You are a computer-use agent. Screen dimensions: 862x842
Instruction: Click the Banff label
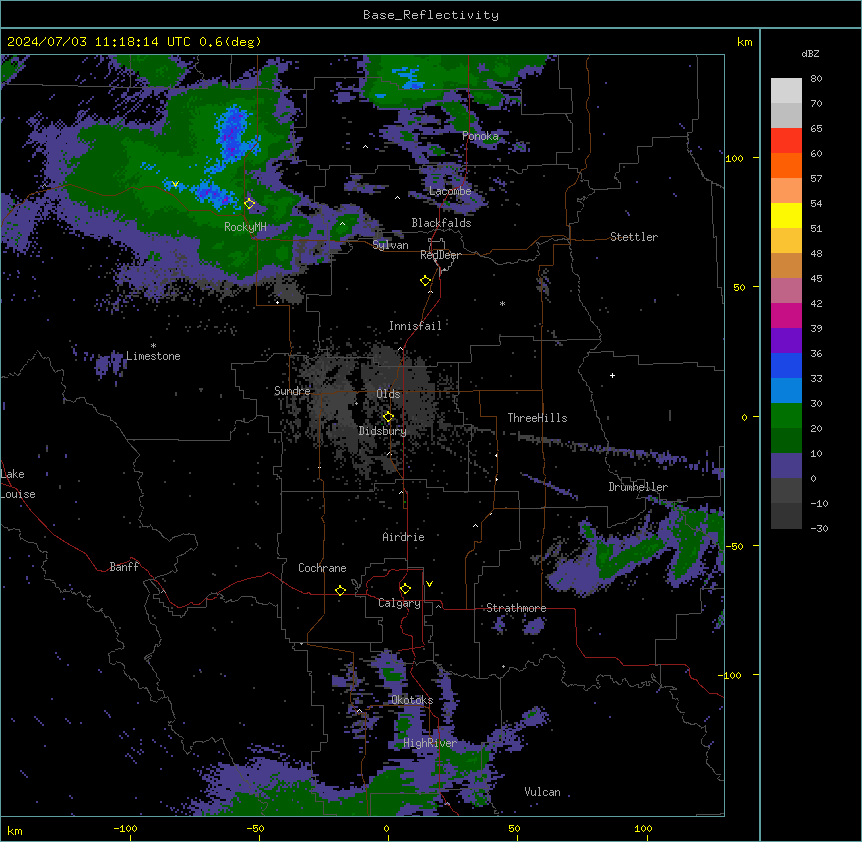(124, 567)
